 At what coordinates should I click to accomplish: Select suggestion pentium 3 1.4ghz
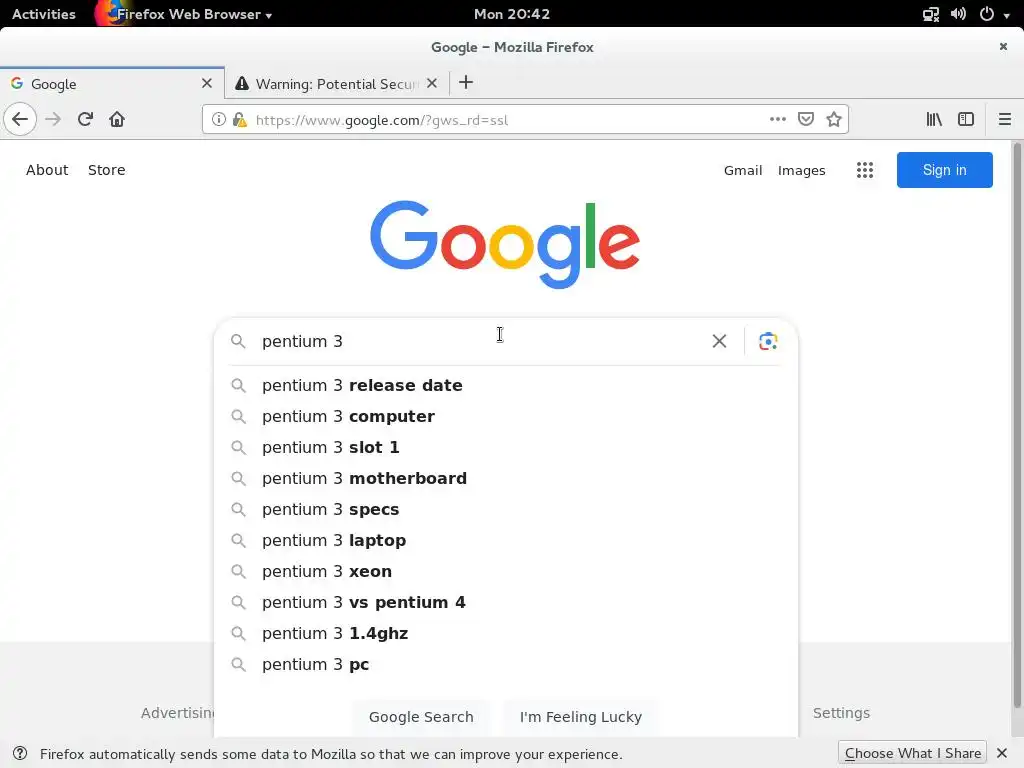(506, 633)
